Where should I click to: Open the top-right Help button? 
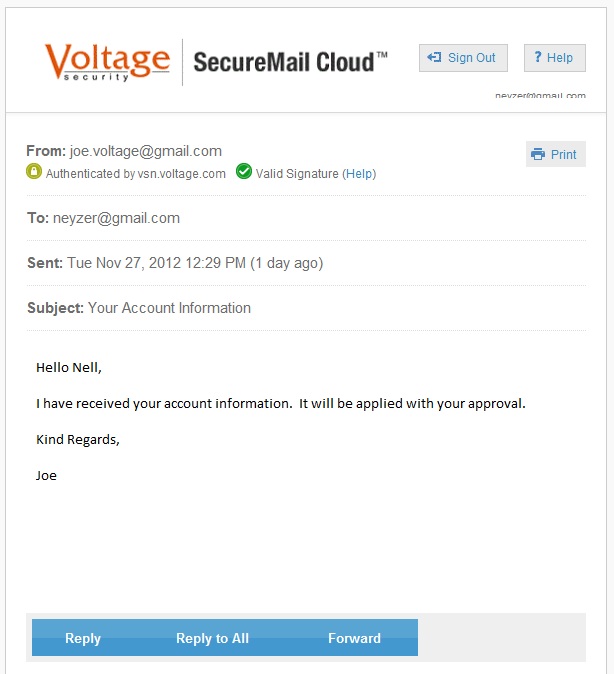pyautogui.click(x=555, y=58)
